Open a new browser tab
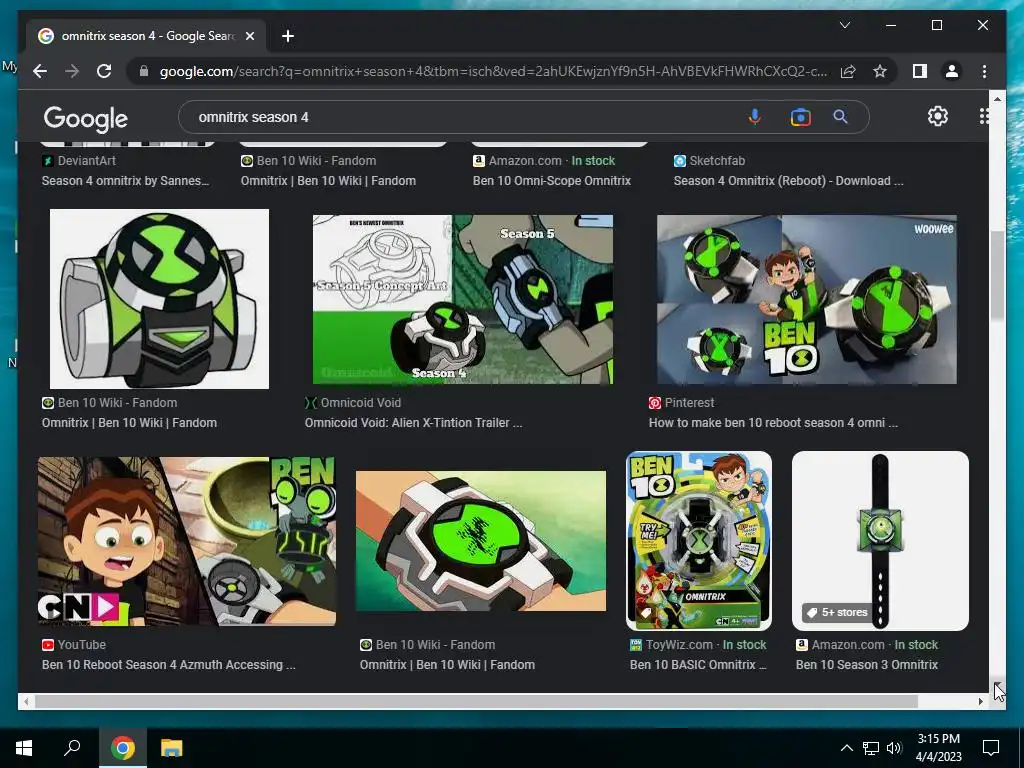The width and height of the screenshot is (1024, 768). point(287,36)
